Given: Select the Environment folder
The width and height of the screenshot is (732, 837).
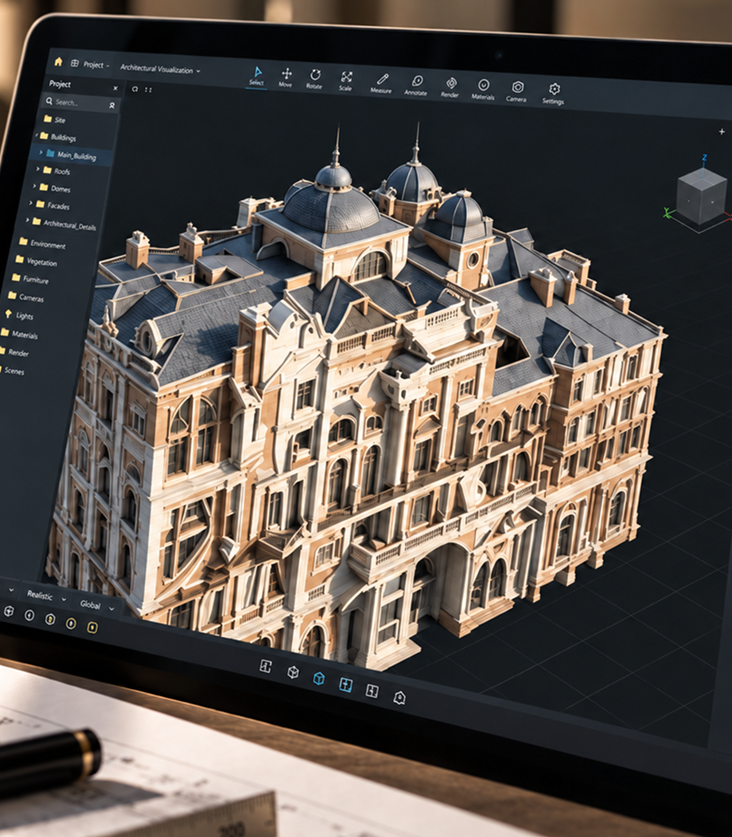Looking at the screenshot, I should click(42, 243).
